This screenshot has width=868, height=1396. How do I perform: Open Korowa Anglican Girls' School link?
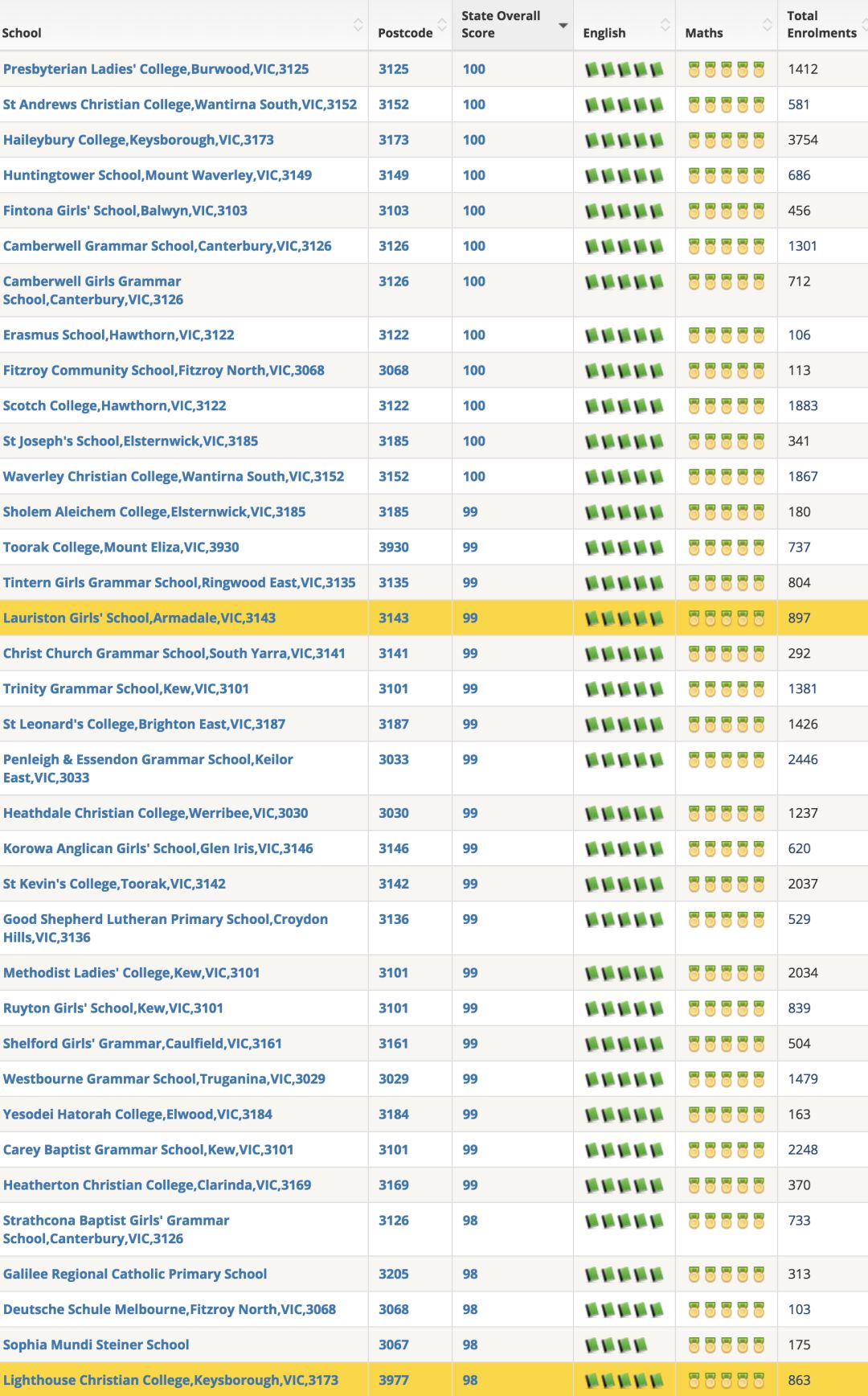coord(158,848)
